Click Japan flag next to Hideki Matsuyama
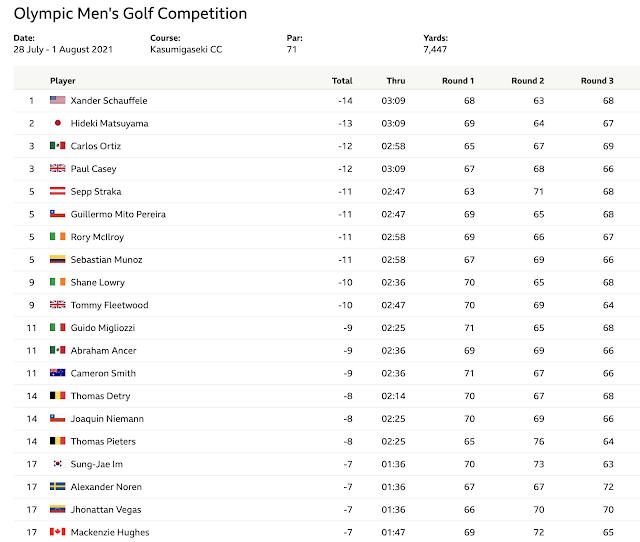This screenshot has width=640, height=542. pyautogui.click(x=57, y=123)
